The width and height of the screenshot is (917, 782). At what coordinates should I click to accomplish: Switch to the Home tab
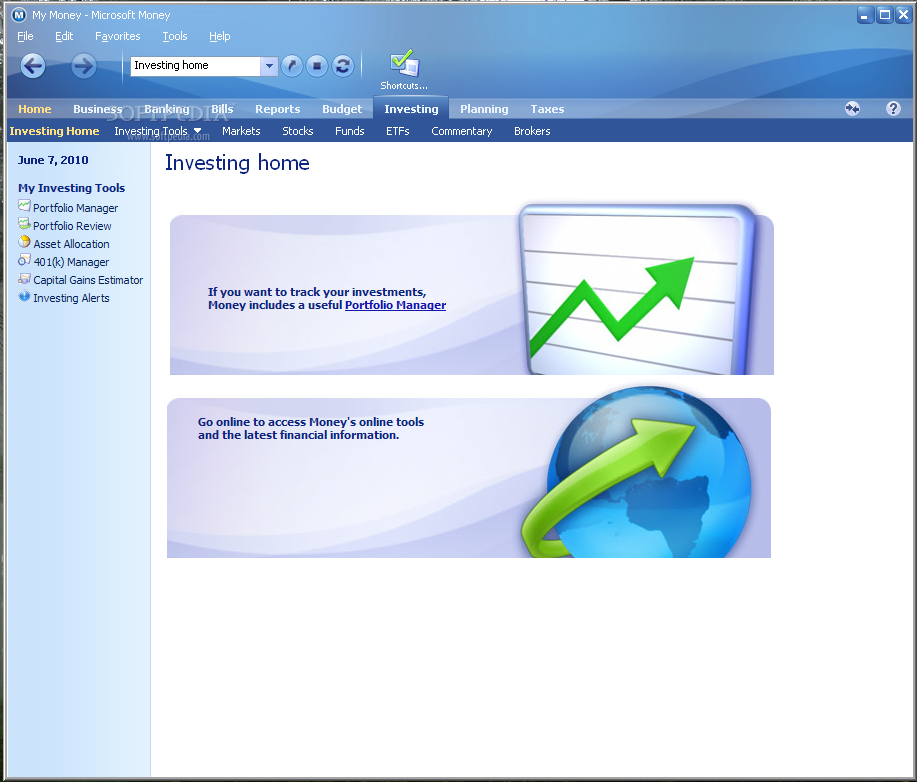tap(35, 109)
